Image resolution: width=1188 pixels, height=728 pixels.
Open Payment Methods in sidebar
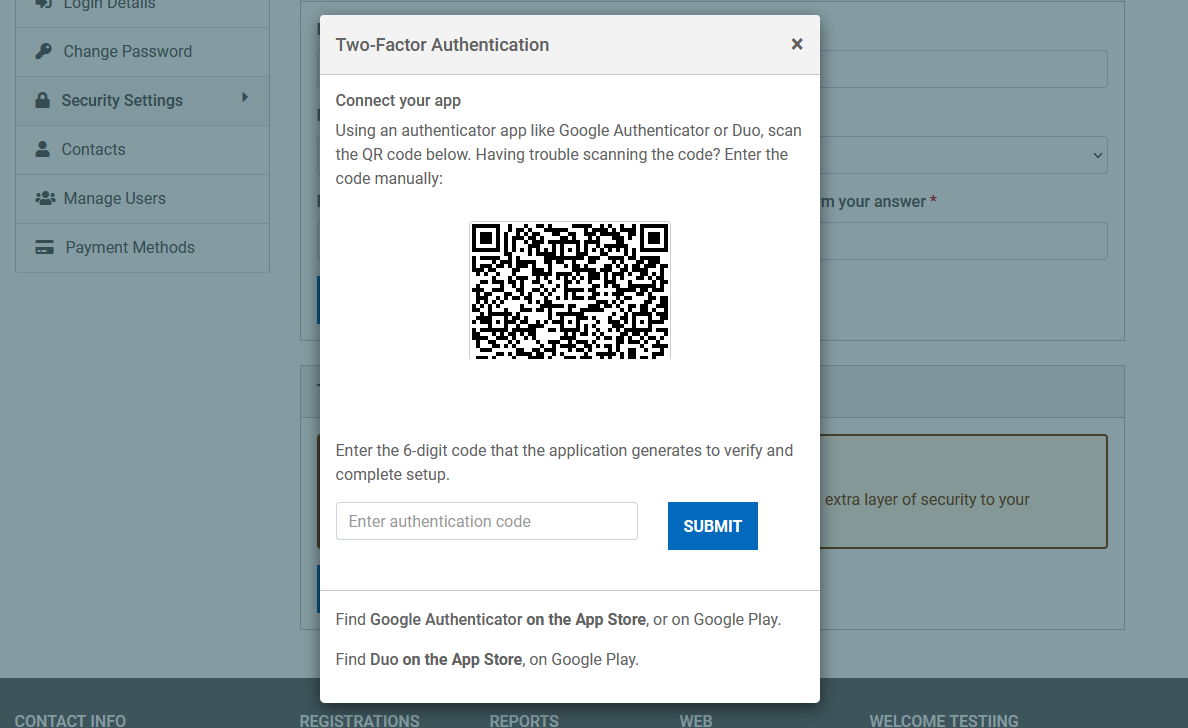coord(142,248)
